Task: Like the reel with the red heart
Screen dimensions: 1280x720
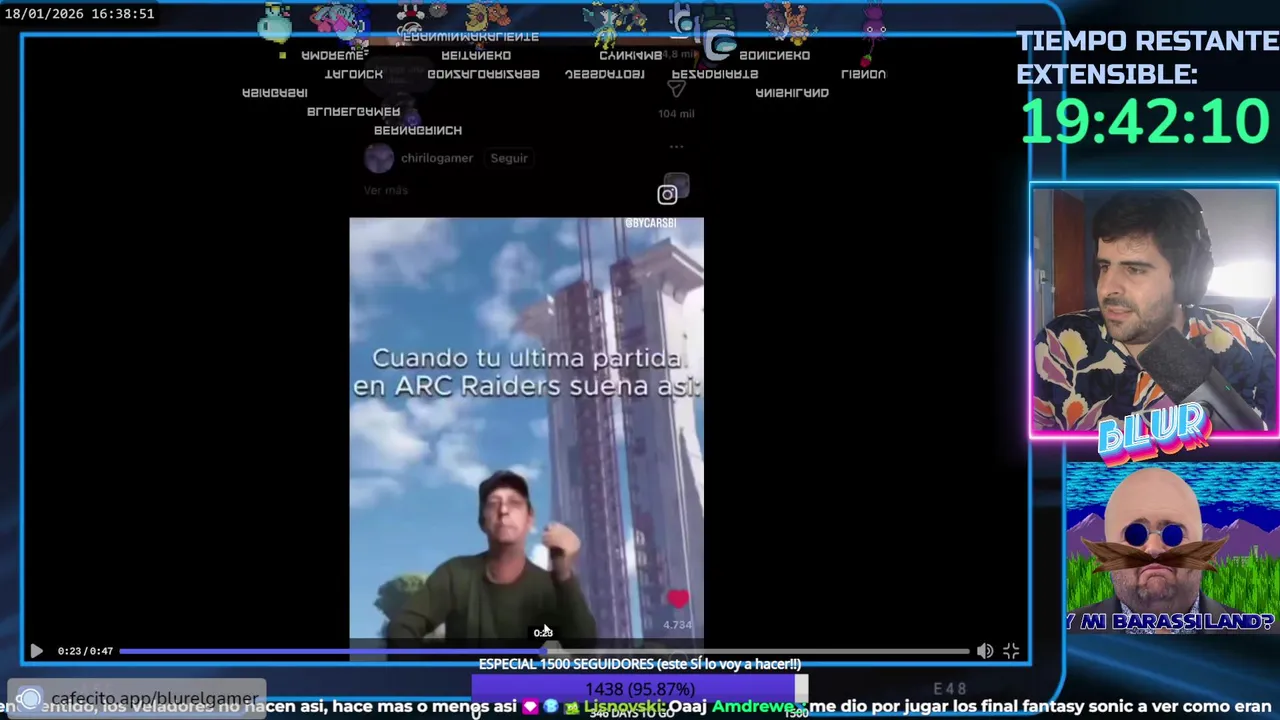Action: [x=678, y=598]
